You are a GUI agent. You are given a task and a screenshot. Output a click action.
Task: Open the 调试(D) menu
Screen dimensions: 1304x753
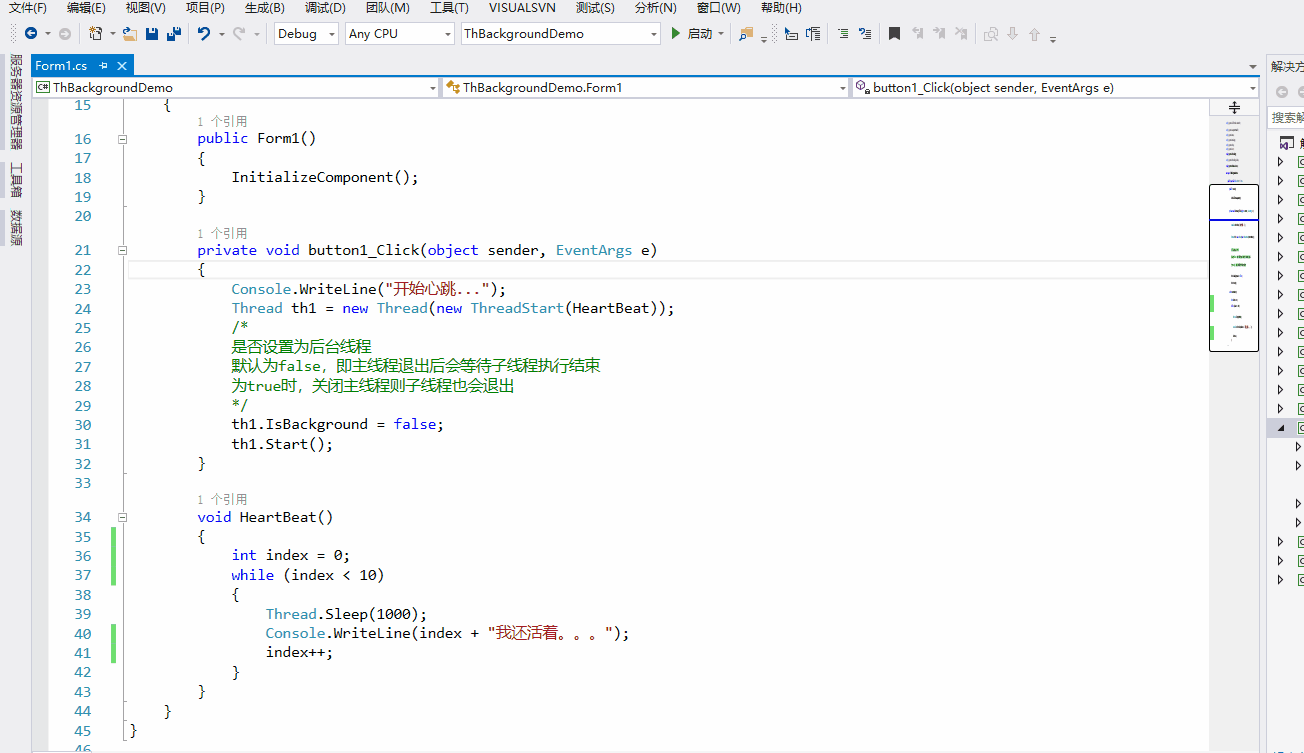324,8
